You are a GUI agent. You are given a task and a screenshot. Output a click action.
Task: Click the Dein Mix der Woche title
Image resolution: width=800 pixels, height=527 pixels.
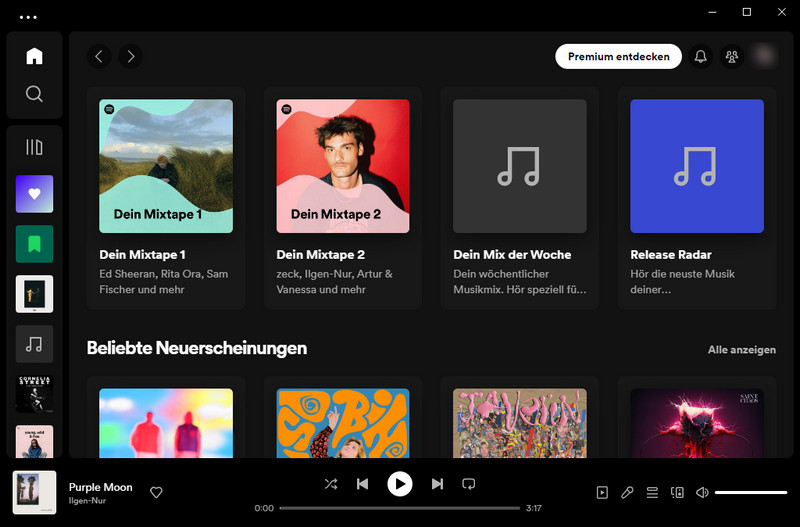(512, 255)
